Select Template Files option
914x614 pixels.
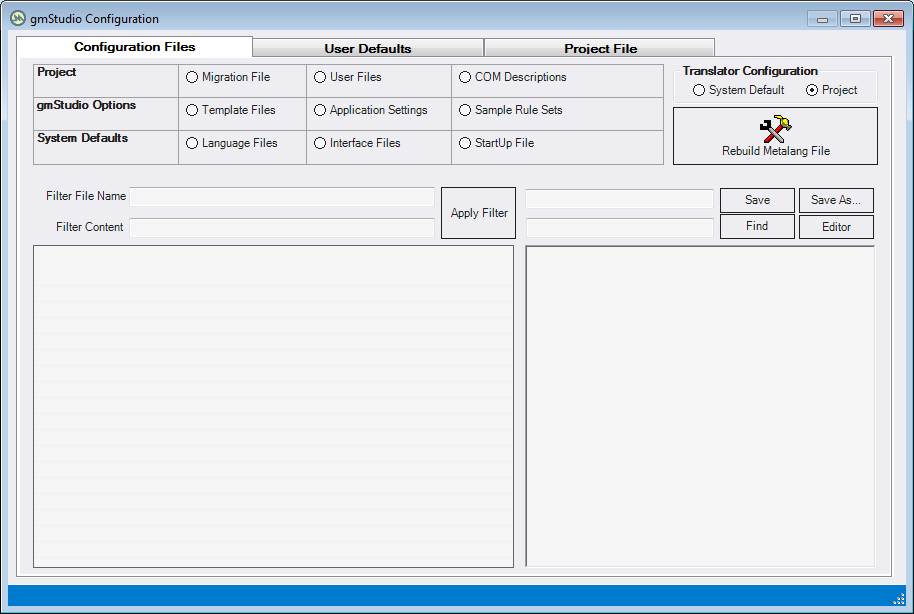click(x=192, y=111)
